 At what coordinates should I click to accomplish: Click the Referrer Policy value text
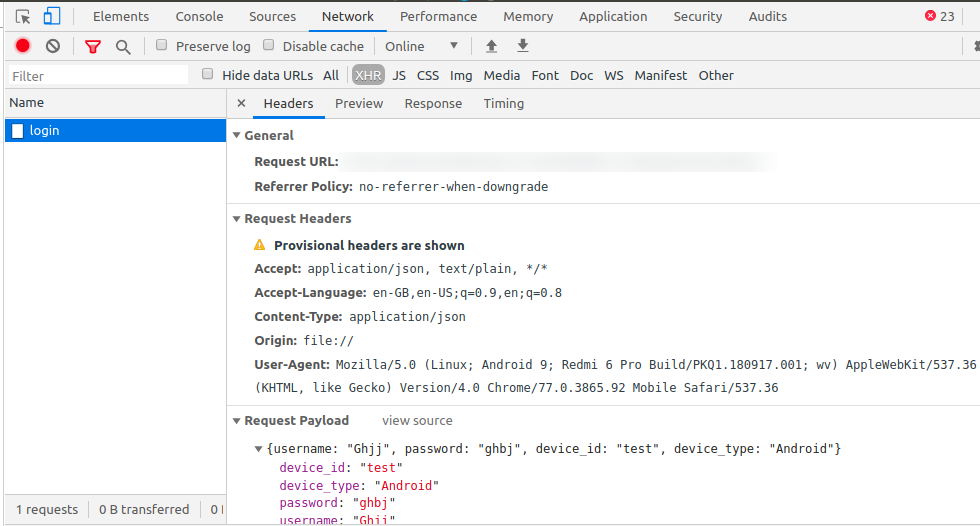[453, 187]
